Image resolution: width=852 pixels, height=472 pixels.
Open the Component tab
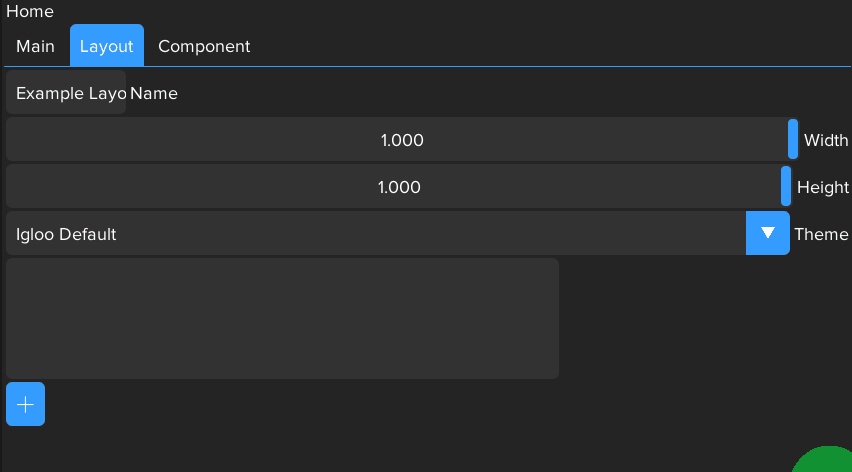coord(204,46)
